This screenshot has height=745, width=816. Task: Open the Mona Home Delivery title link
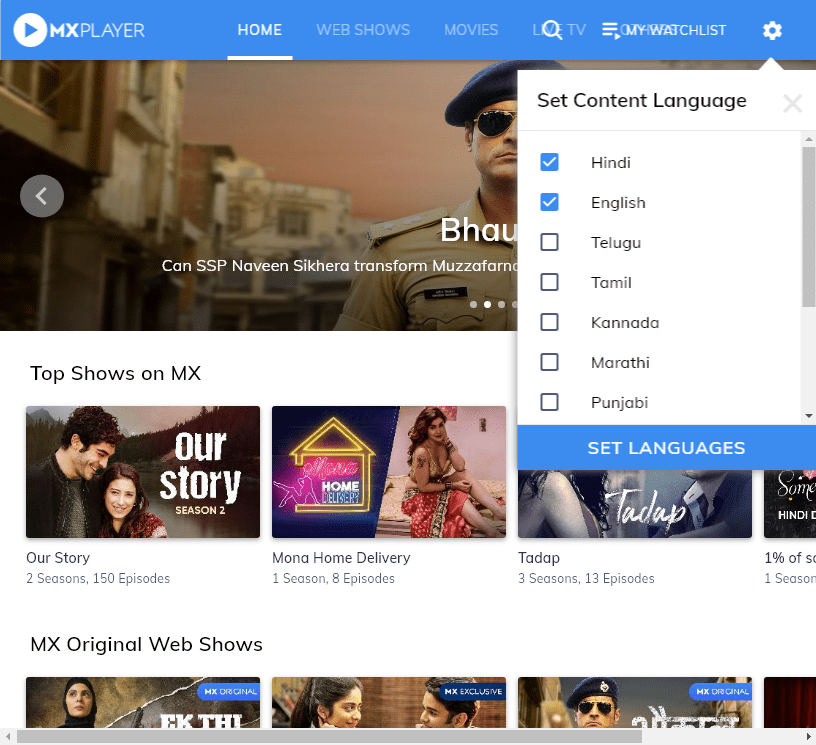click(x=341, y=558)
